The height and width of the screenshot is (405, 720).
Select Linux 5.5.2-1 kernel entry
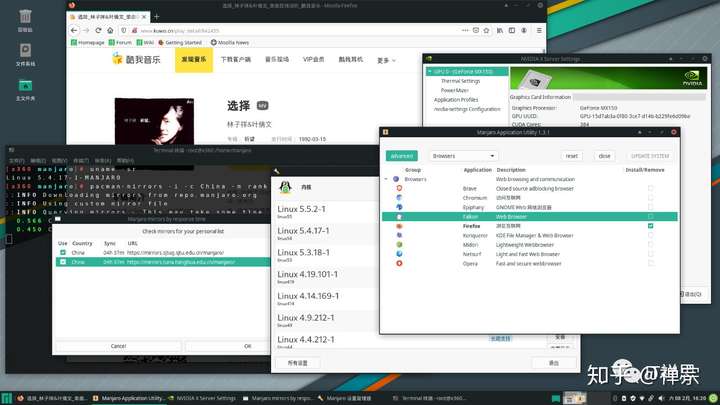coord(325,211)
